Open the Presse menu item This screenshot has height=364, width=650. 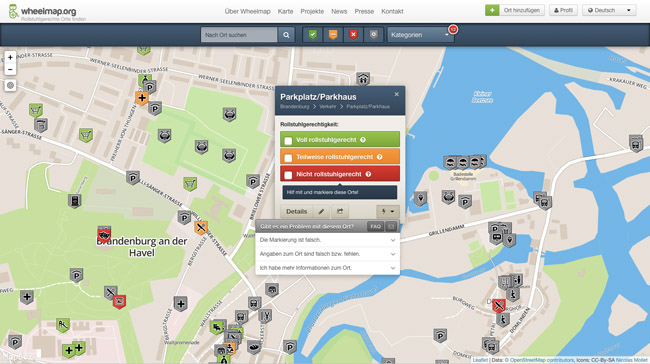pyautogui.click(x=364, y=11)
